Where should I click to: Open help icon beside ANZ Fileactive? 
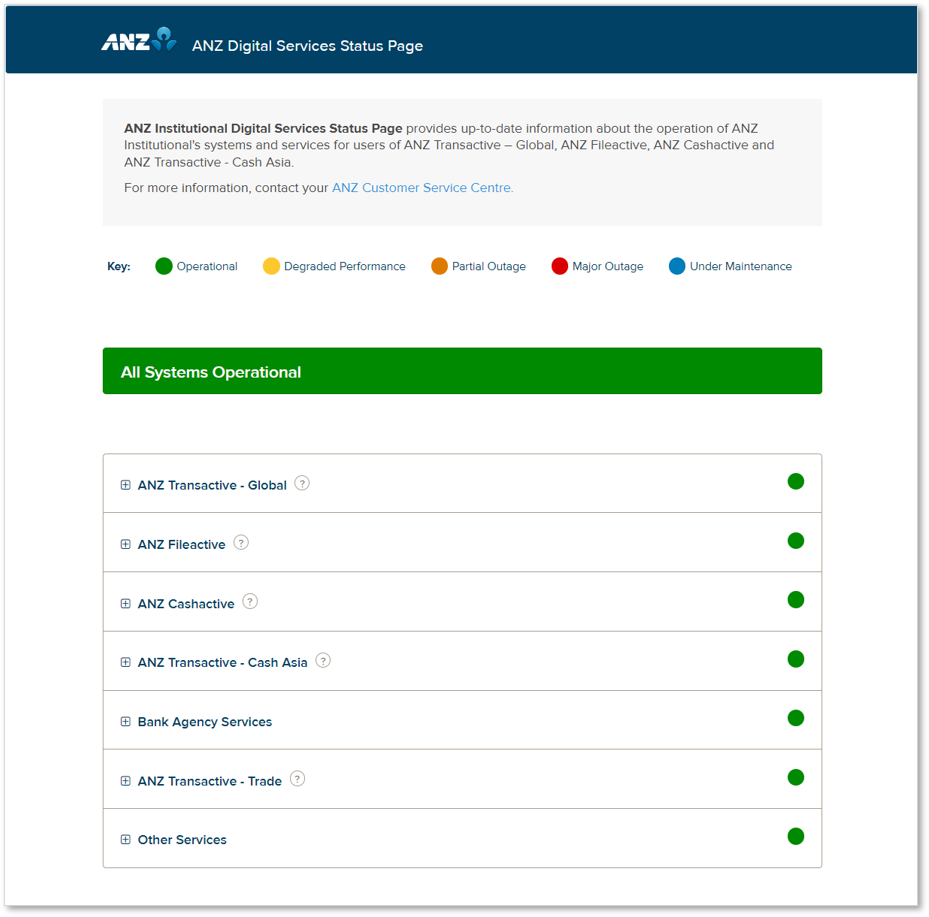(x=241, y=543)
